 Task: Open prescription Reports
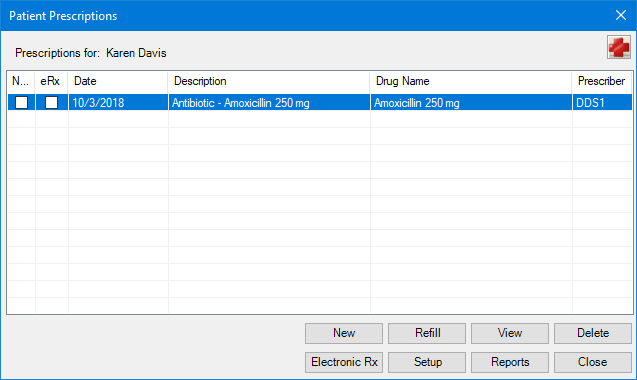[x=510, y=362]
